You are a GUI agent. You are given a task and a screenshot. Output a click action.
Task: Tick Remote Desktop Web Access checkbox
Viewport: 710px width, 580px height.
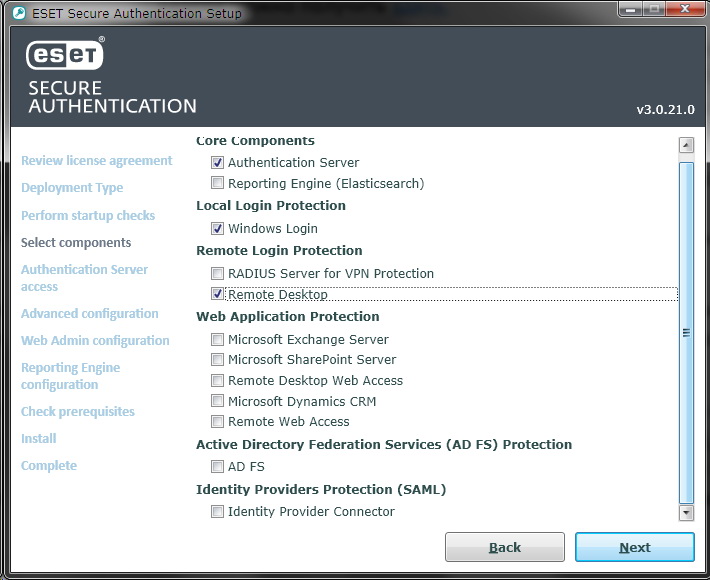(x=217, y=380)
